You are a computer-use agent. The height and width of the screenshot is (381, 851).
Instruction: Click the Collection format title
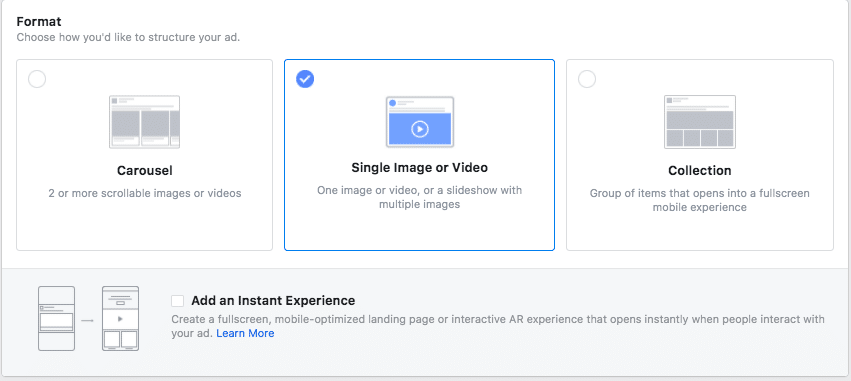pyautogui.click(x=700, y=170)
